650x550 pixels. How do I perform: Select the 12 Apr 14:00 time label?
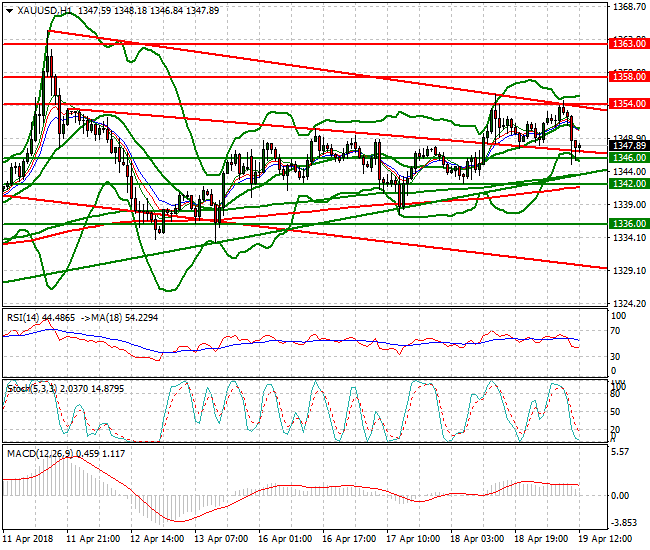157,539
